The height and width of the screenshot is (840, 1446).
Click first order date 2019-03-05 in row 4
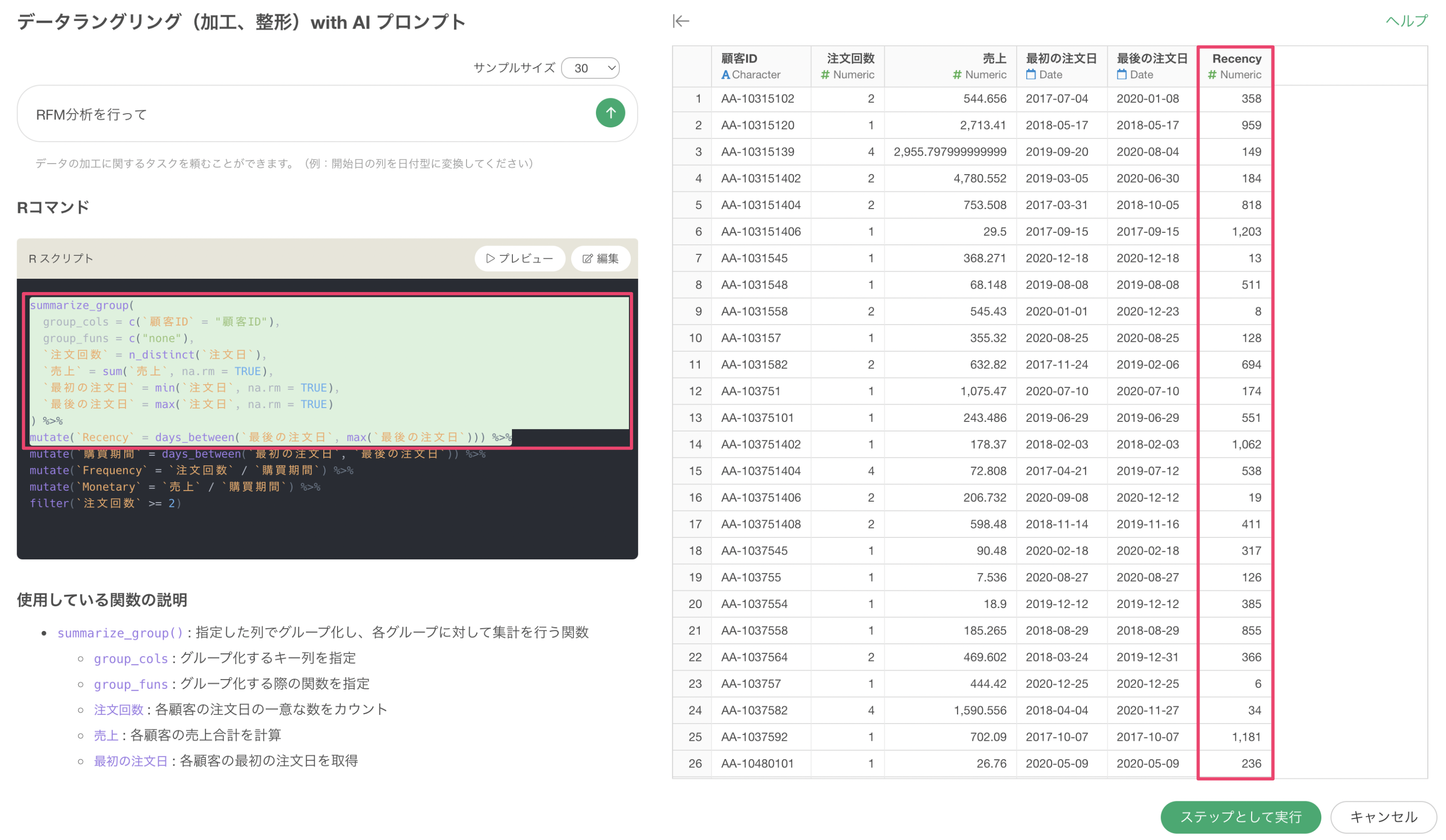point(1056,178)
